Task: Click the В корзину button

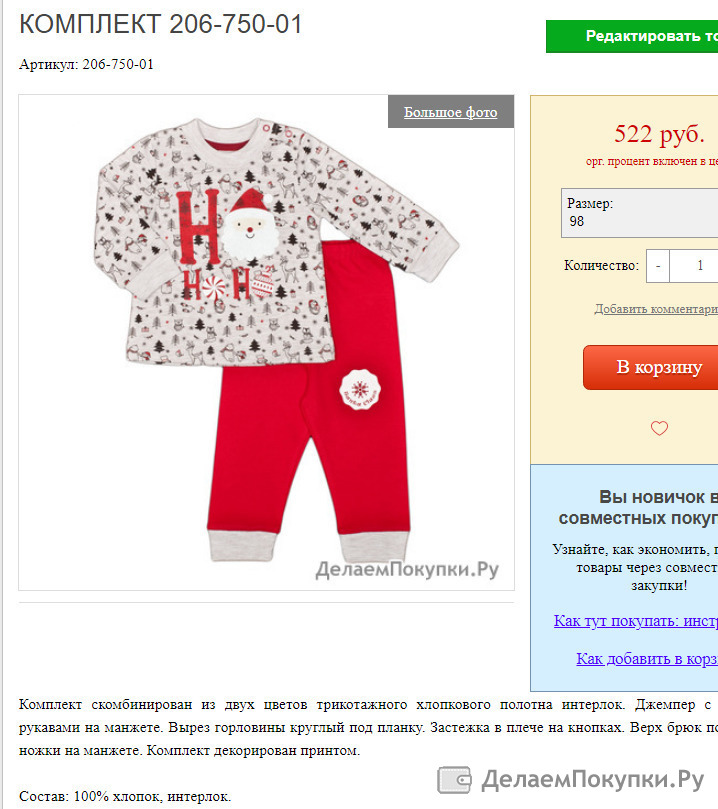Action: [x=650, y=367]
